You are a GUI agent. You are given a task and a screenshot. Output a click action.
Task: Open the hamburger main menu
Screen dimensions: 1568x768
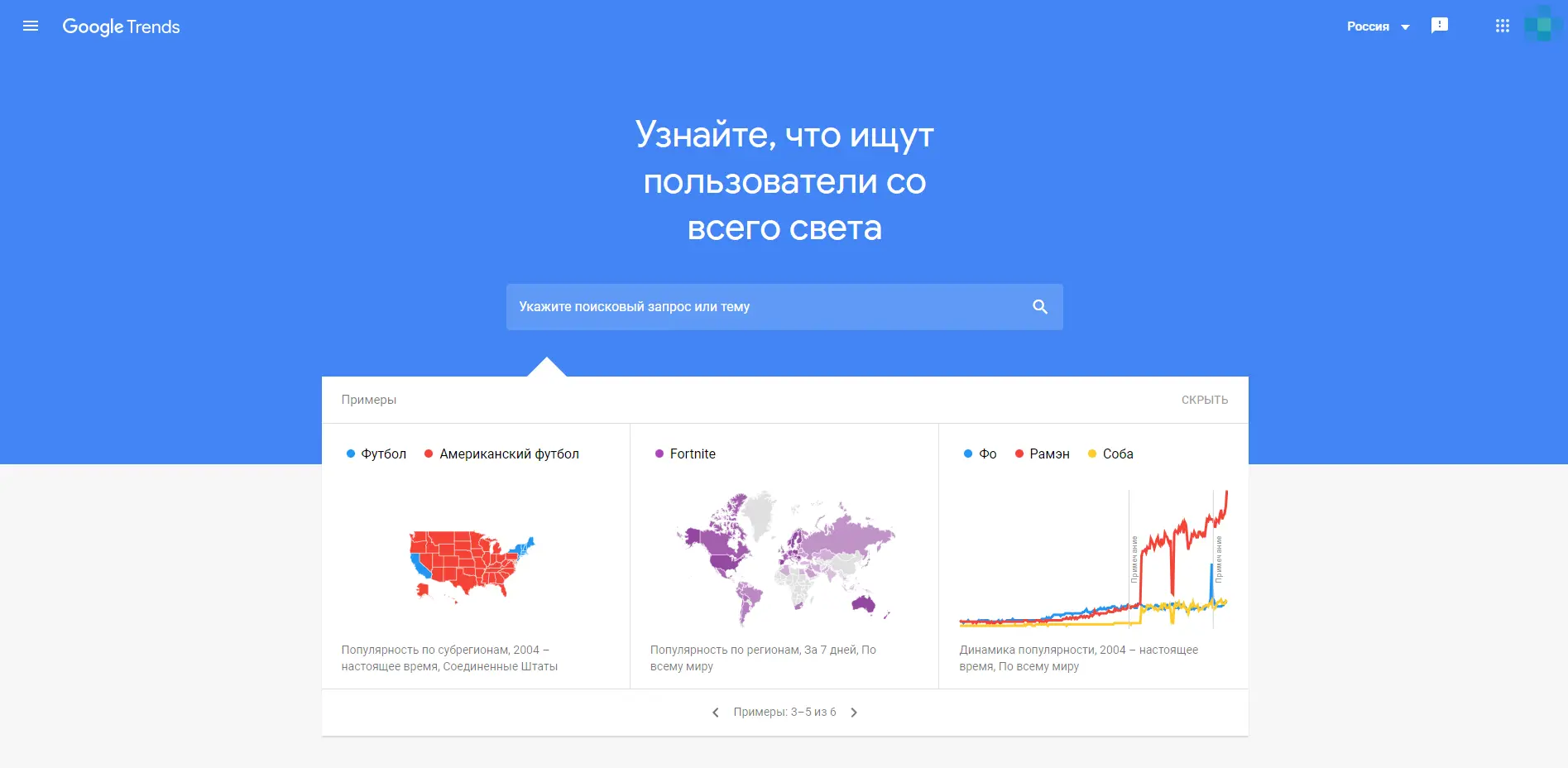(31, 26)
